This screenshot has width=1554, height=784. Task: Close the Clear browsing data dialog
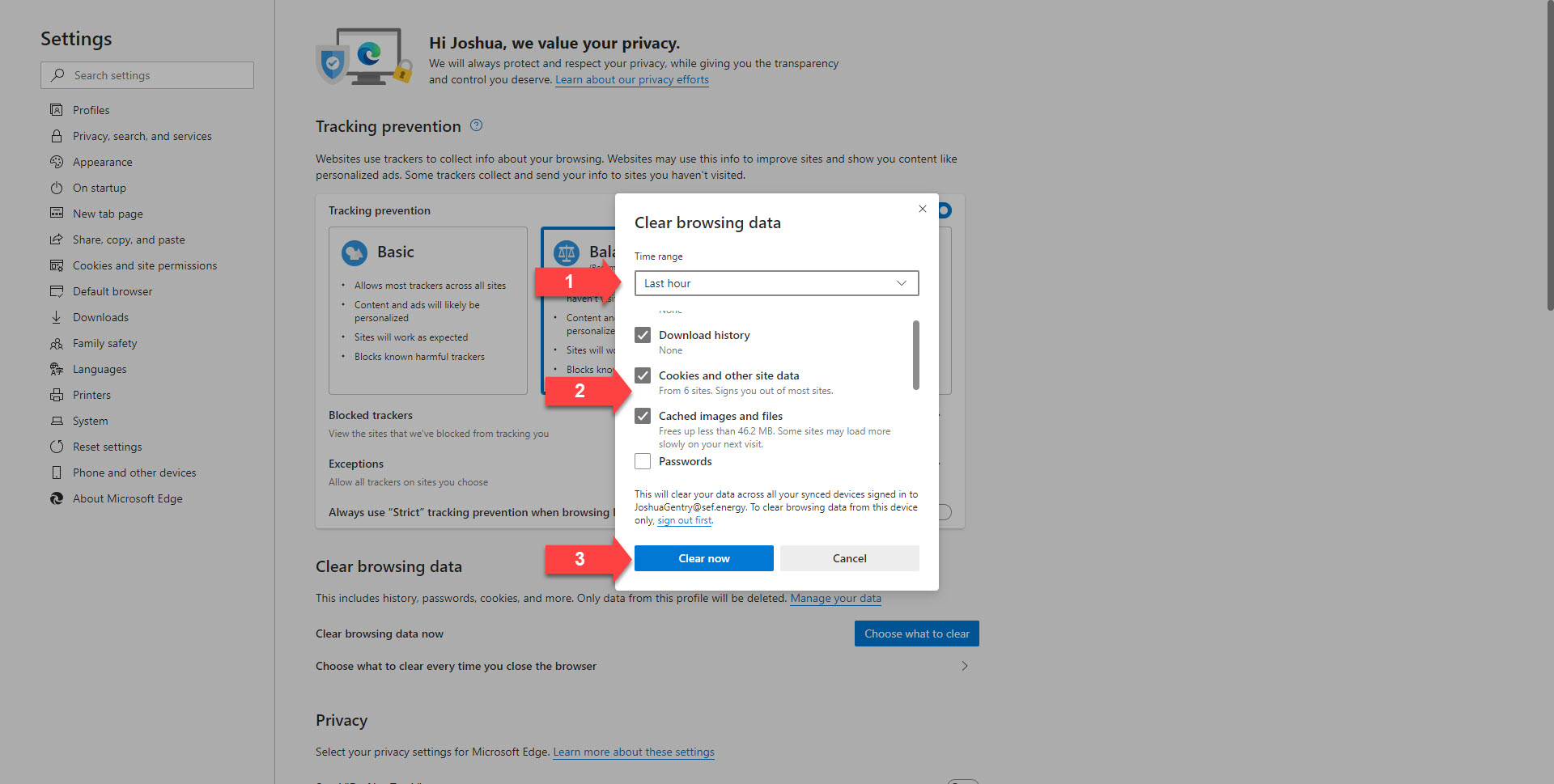tap(923, 209)
